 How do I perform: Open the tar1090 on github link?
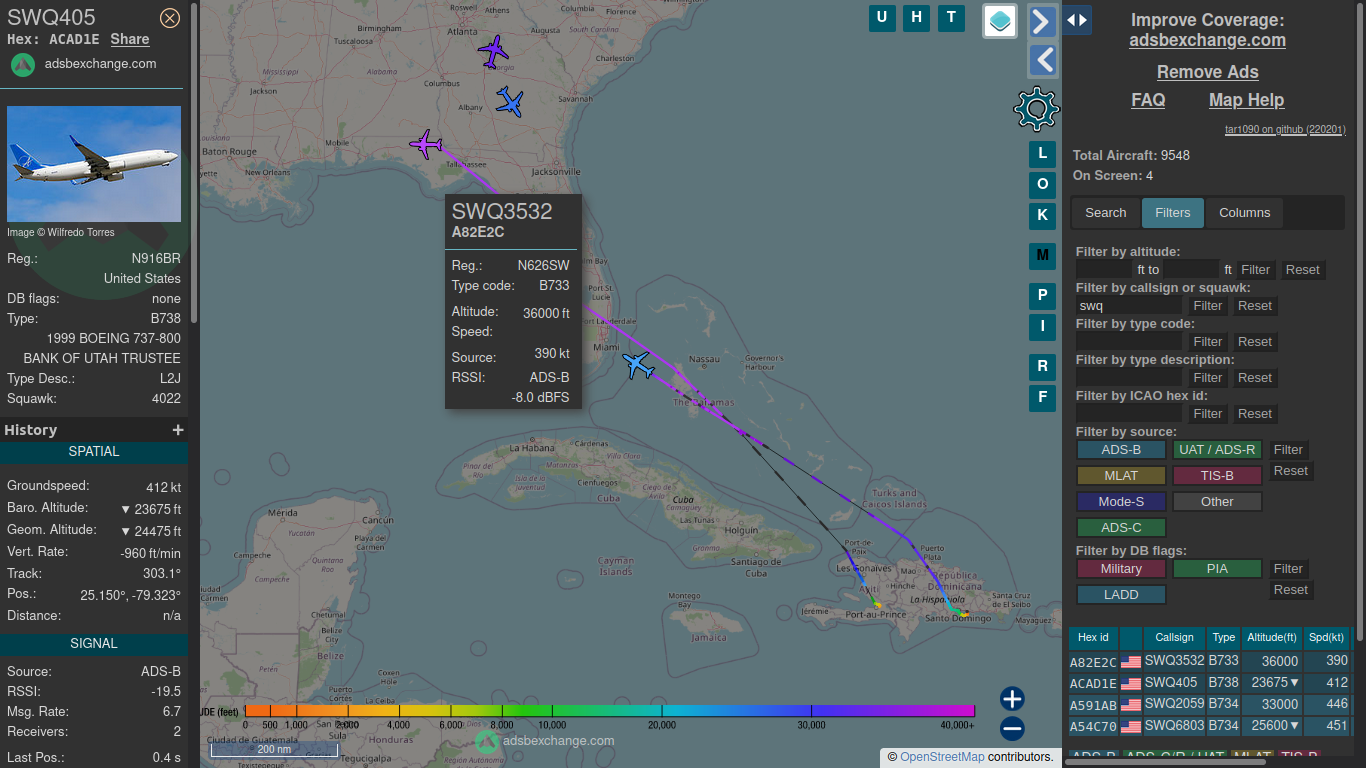click(x=1285, y=130)
